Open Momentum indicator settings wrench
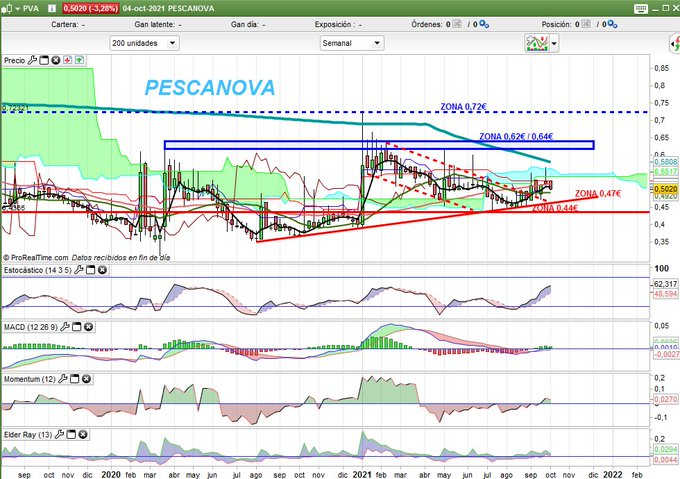 [x=63, y=379]
